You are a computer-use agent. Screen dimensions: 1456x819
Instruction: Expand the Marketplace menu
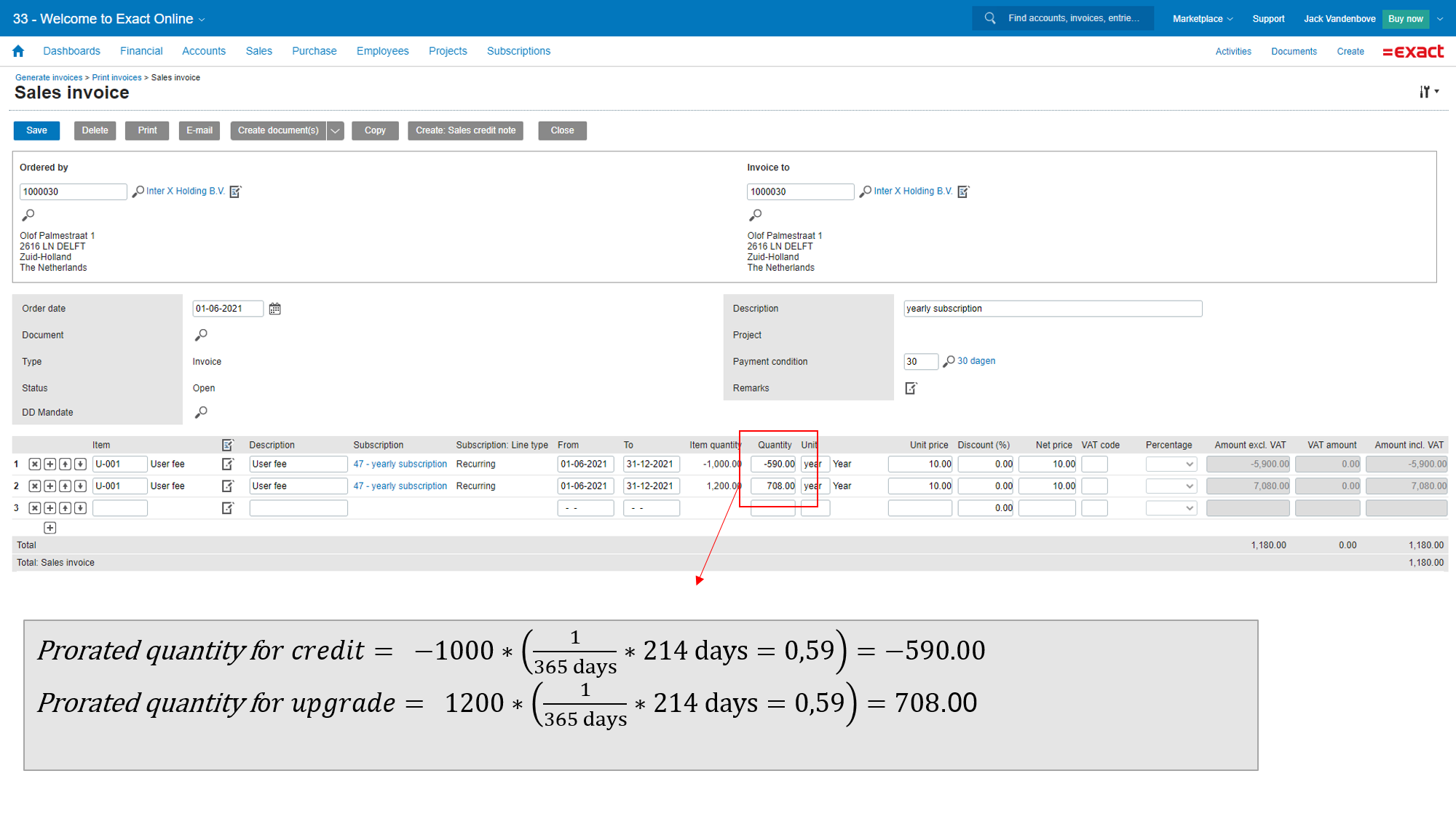pos(1203,19)
